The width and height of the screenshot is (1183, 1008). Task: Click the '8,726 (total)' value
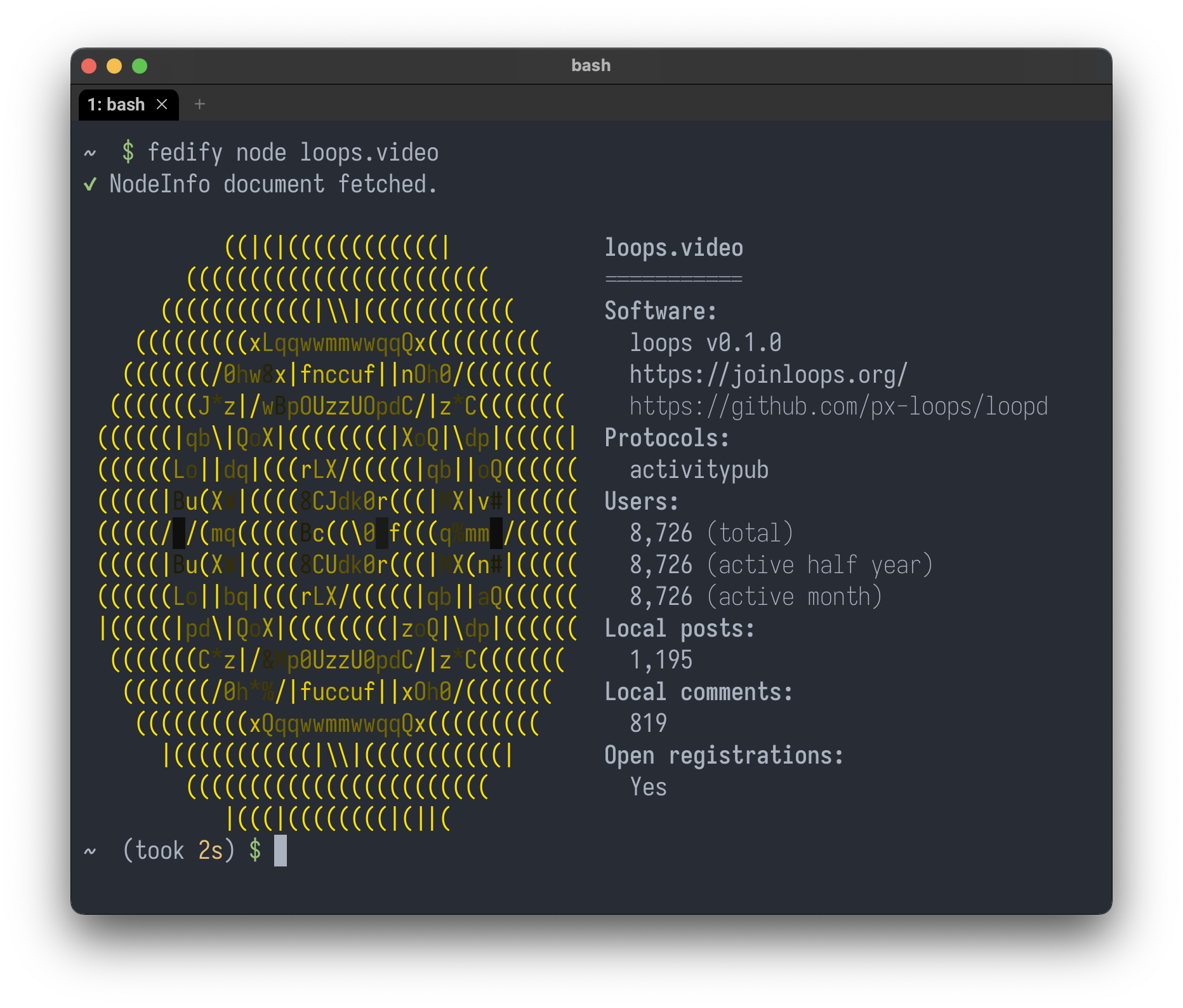click(711, 534)
